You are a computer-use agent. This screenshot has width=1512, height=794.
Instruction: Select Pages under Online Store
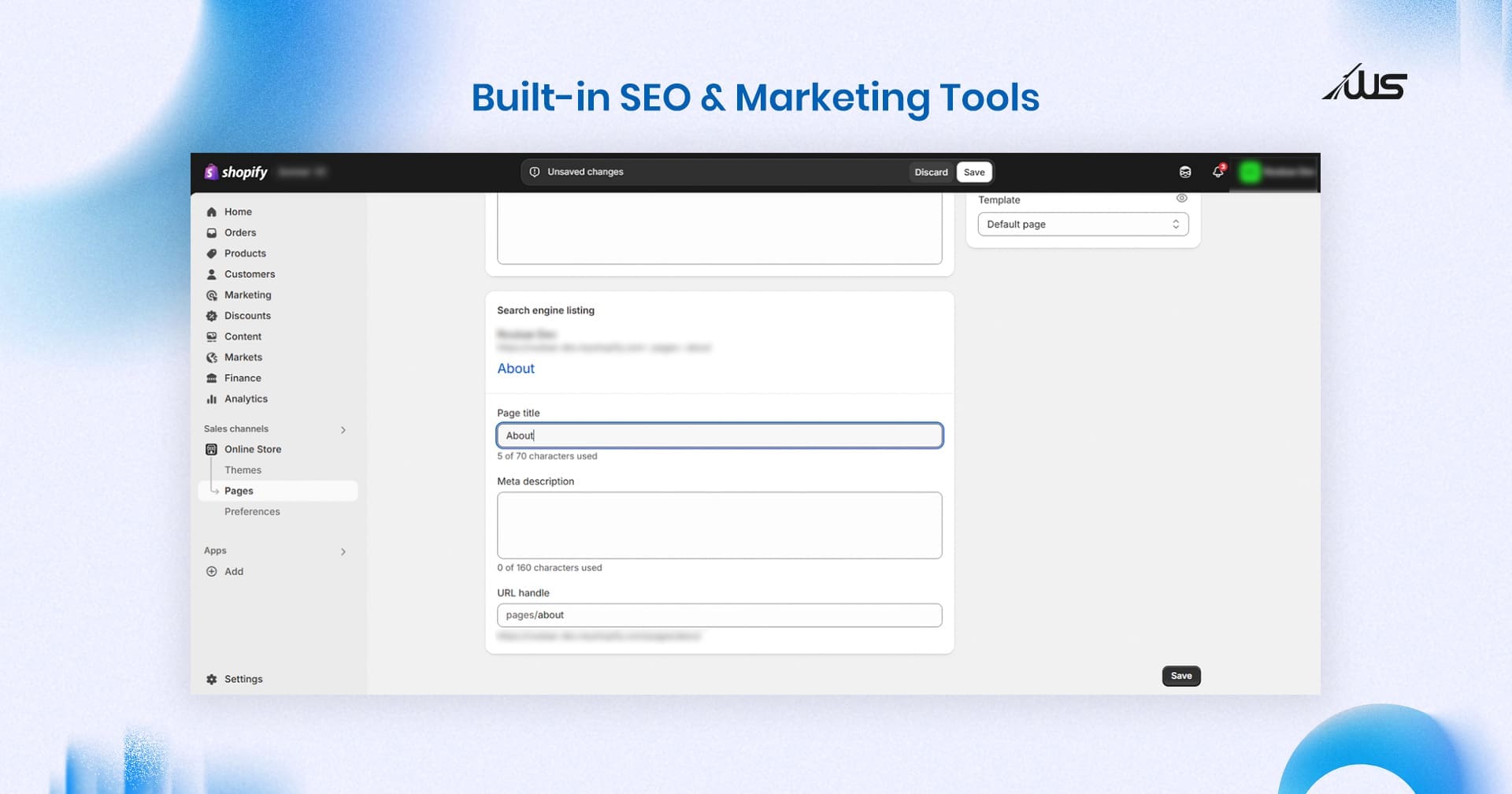(278, 491)
